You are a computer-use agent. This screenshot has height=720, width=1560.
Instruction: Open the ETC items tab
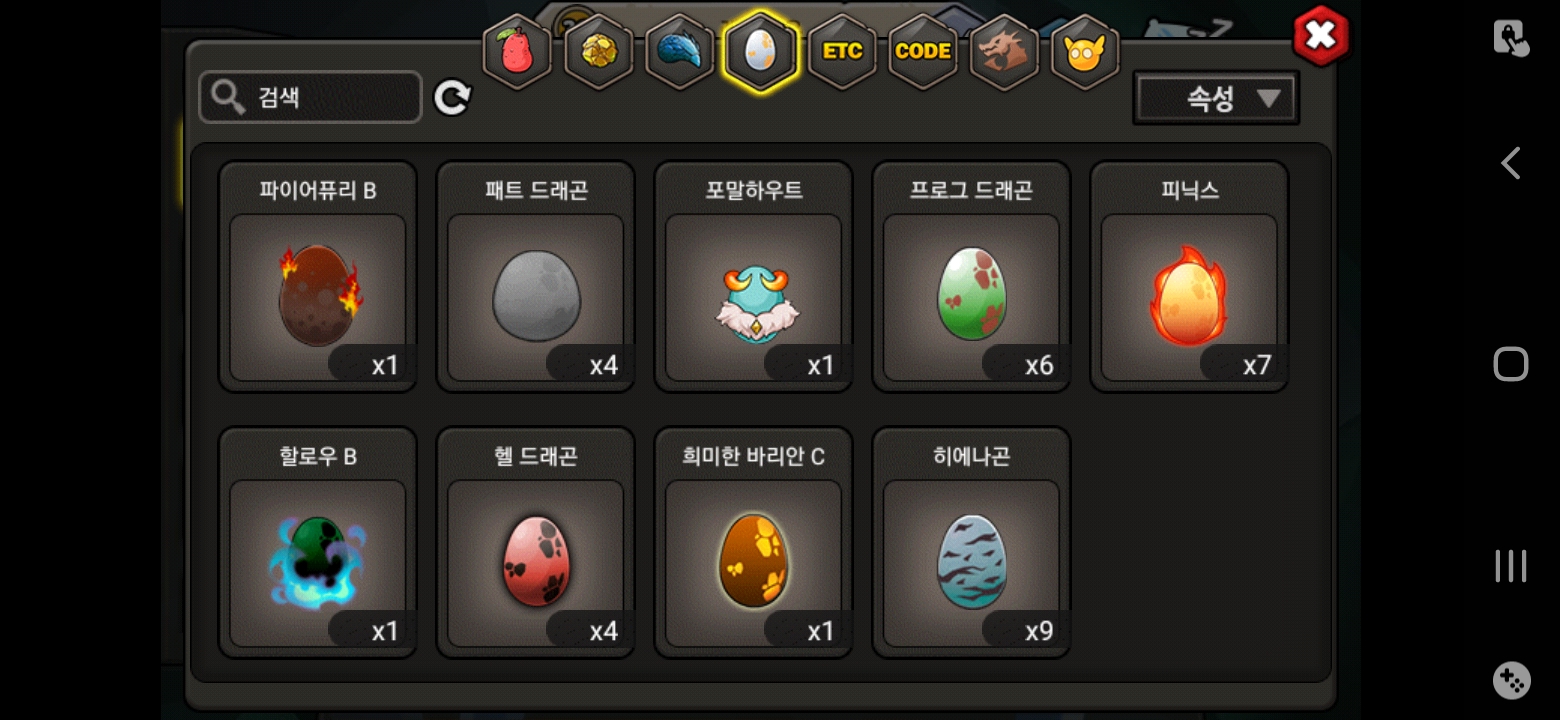pyautogui.click(x=842, y=53)
